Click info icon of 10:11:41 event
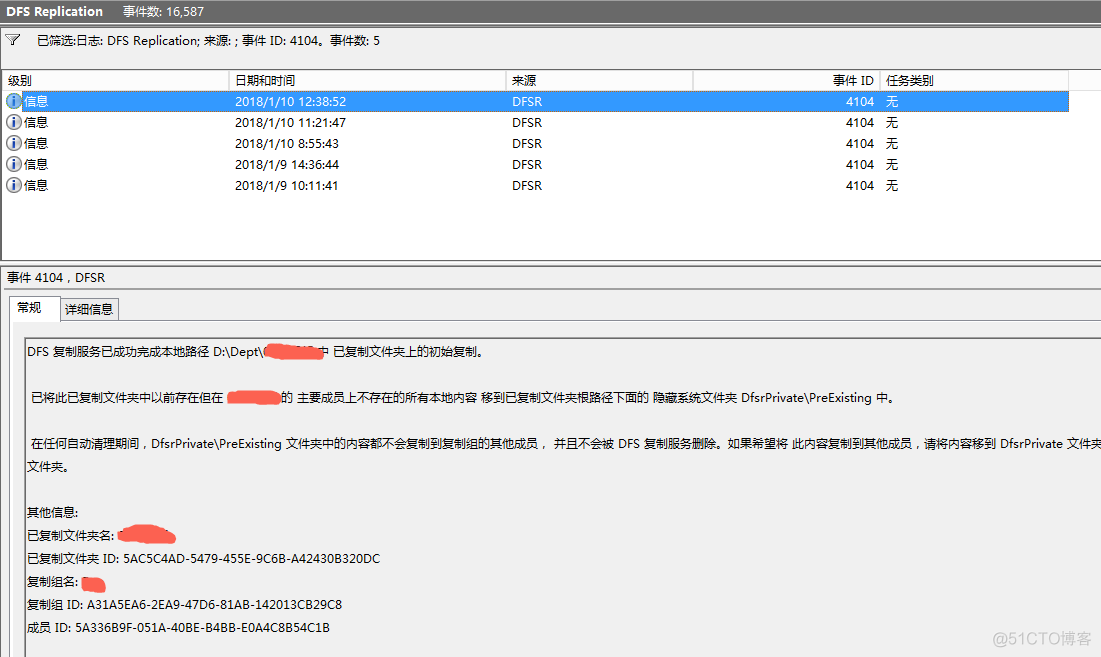The image size is (1101, 657). click(13, 185)
